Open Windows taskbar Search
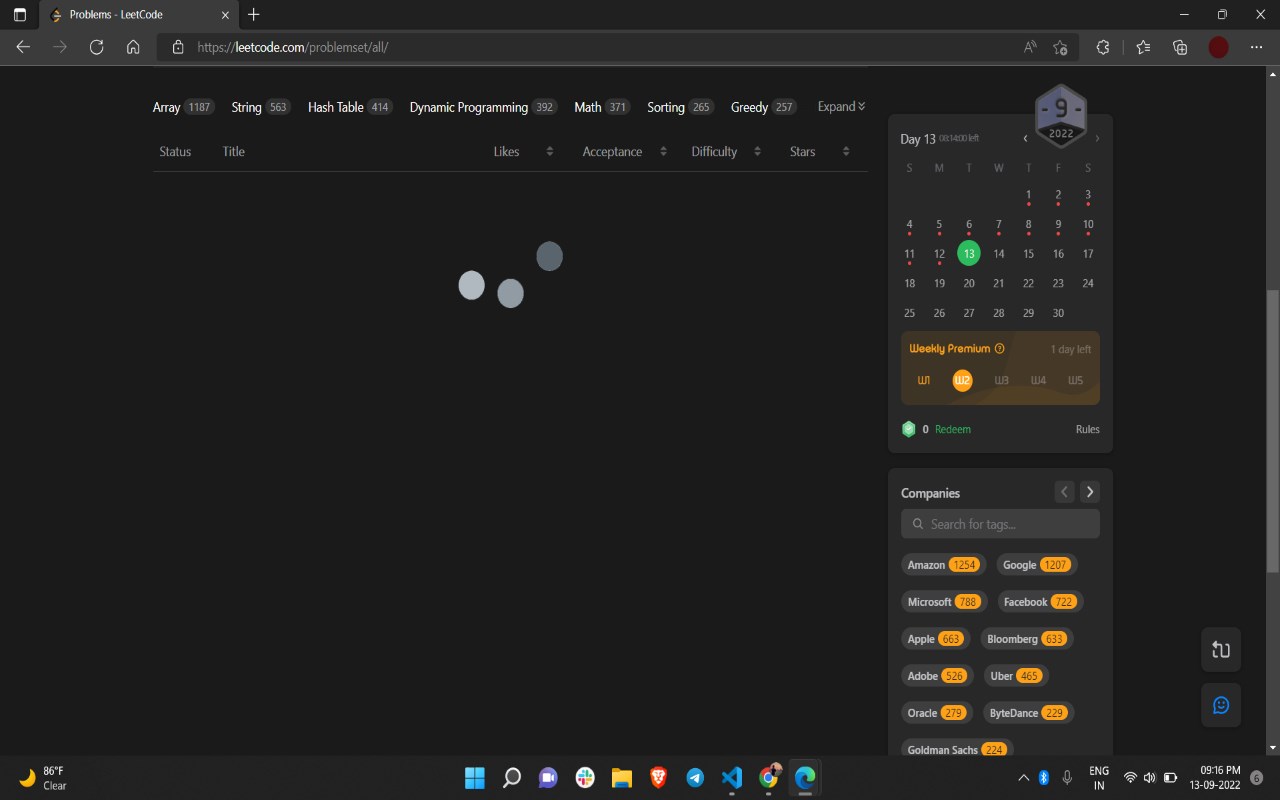 pyautogui.click(x=511, y=777)
